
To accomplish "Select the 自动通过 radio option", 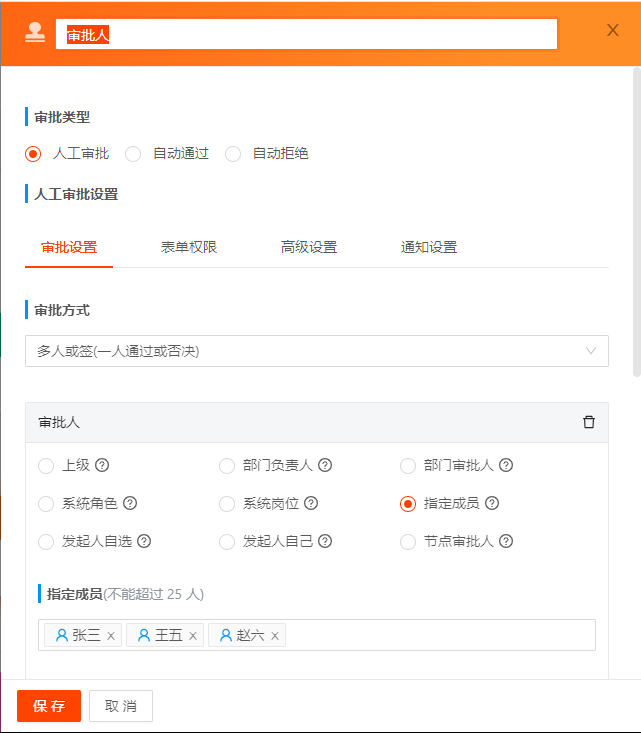I will click(133, 154).
